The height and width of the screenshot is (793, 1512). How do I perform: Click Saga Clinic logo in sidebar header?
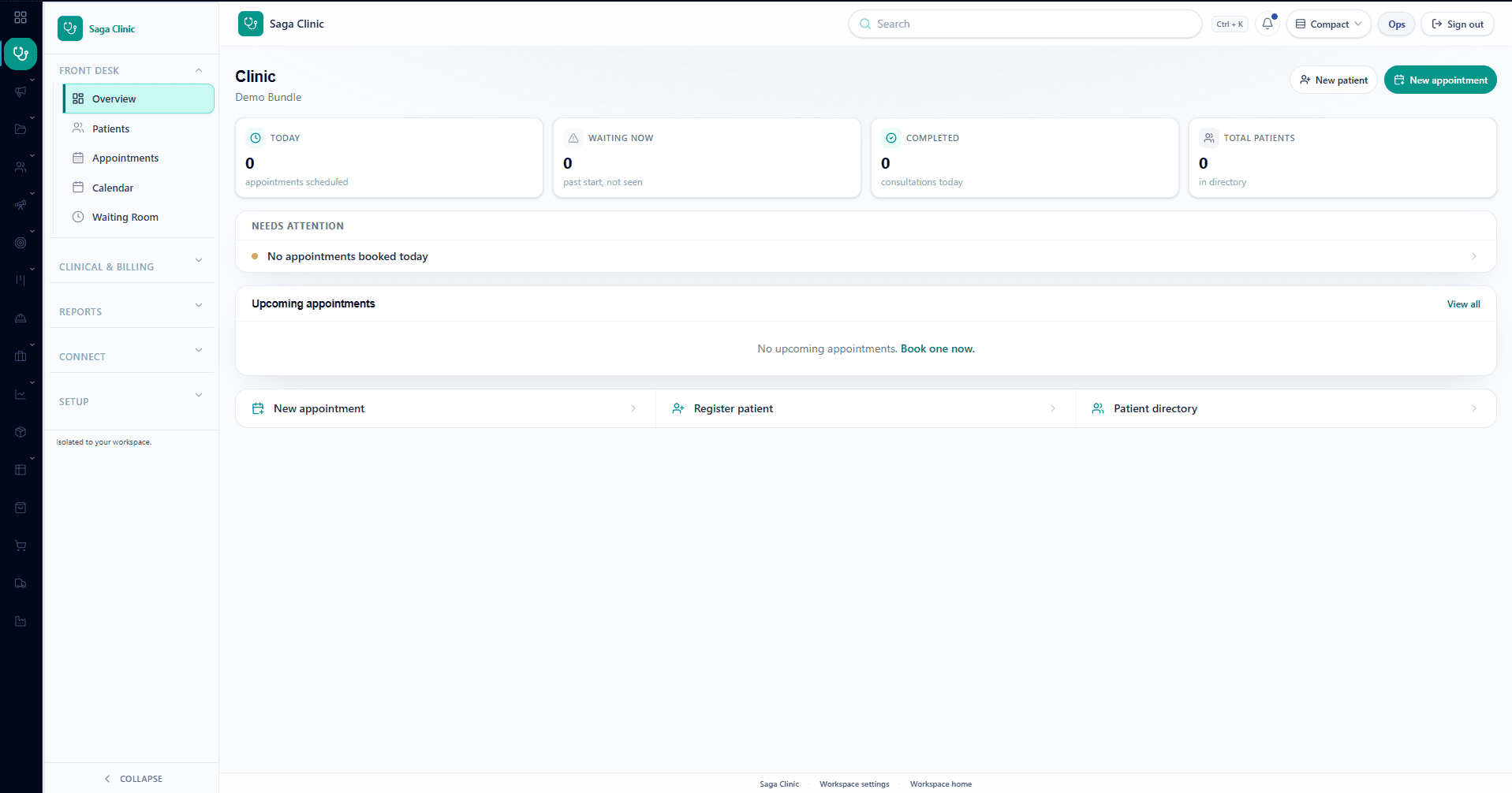pos(70,29)
